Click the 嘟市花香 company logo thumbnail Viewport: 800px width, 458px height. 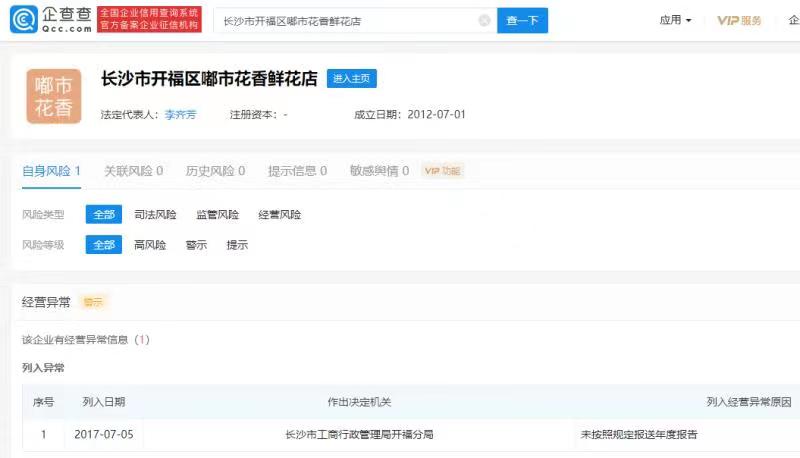click(54, 96)
